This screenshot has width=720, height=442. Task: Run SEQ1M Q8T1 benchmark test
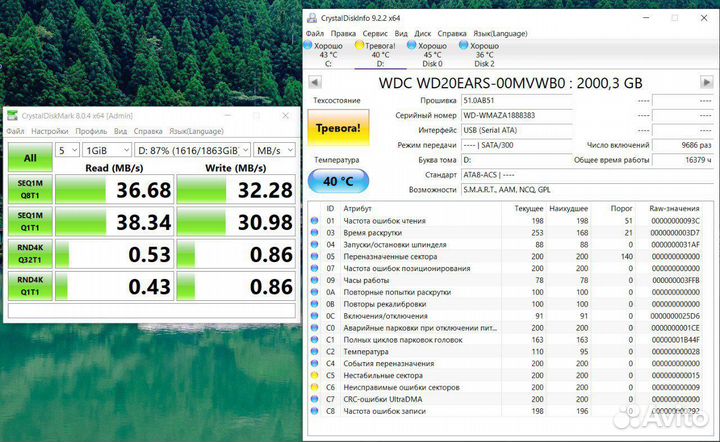(x=30, y=189)
